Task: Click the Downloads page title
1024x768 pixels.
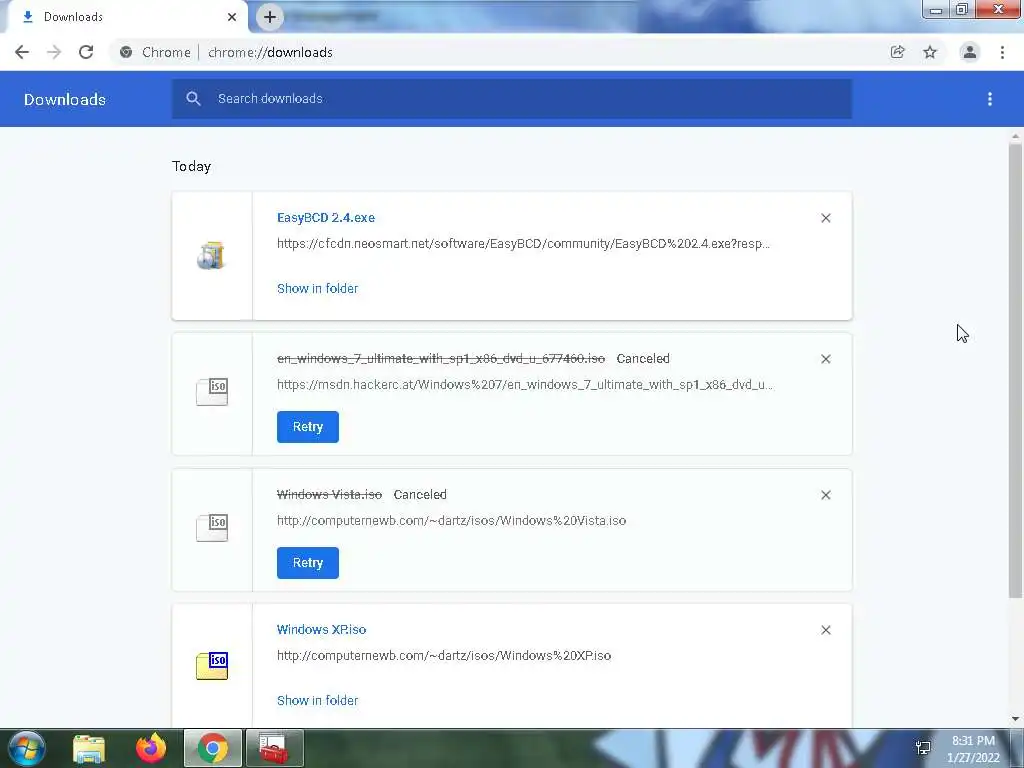Action: pos(65,99)
